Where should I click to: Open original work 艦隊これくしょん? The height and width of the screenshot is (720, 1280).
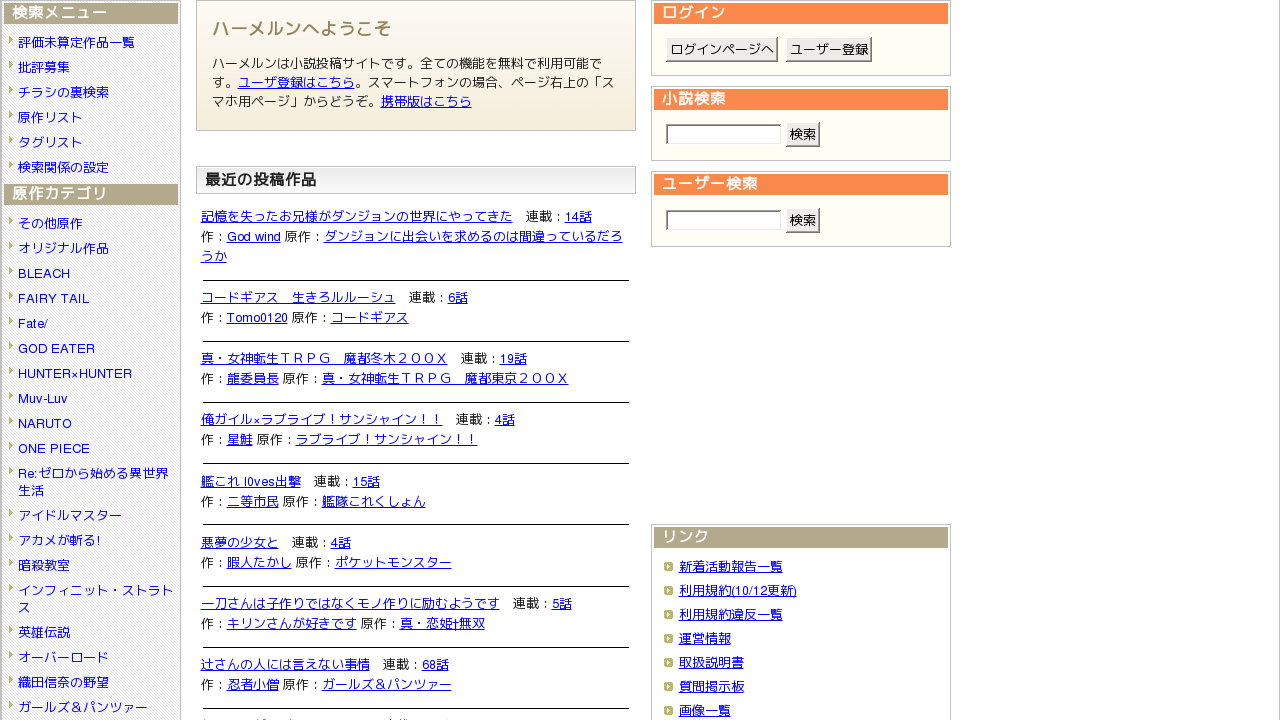tap(374, 501)
